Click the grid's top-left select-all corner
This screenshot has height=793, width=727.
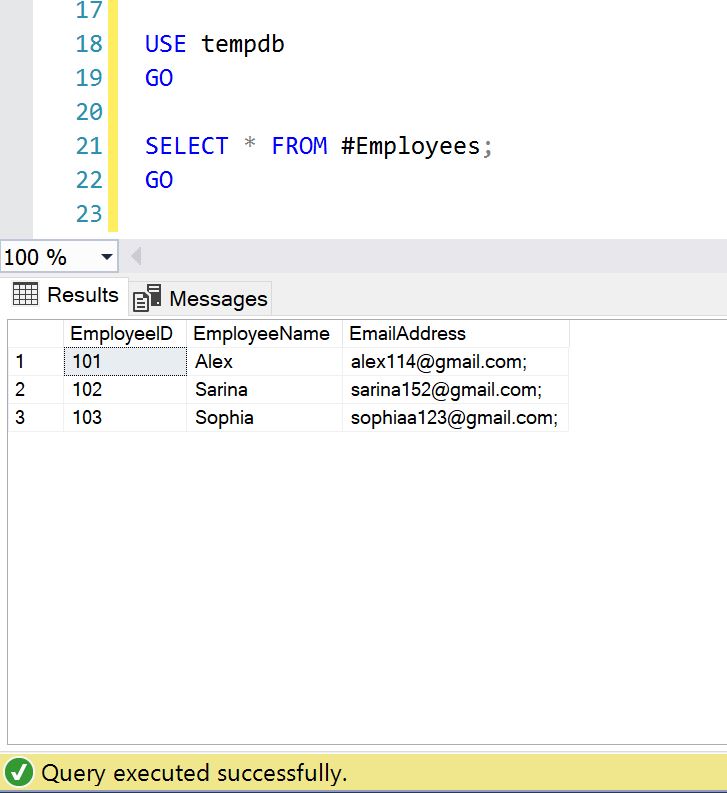point(34,334)
